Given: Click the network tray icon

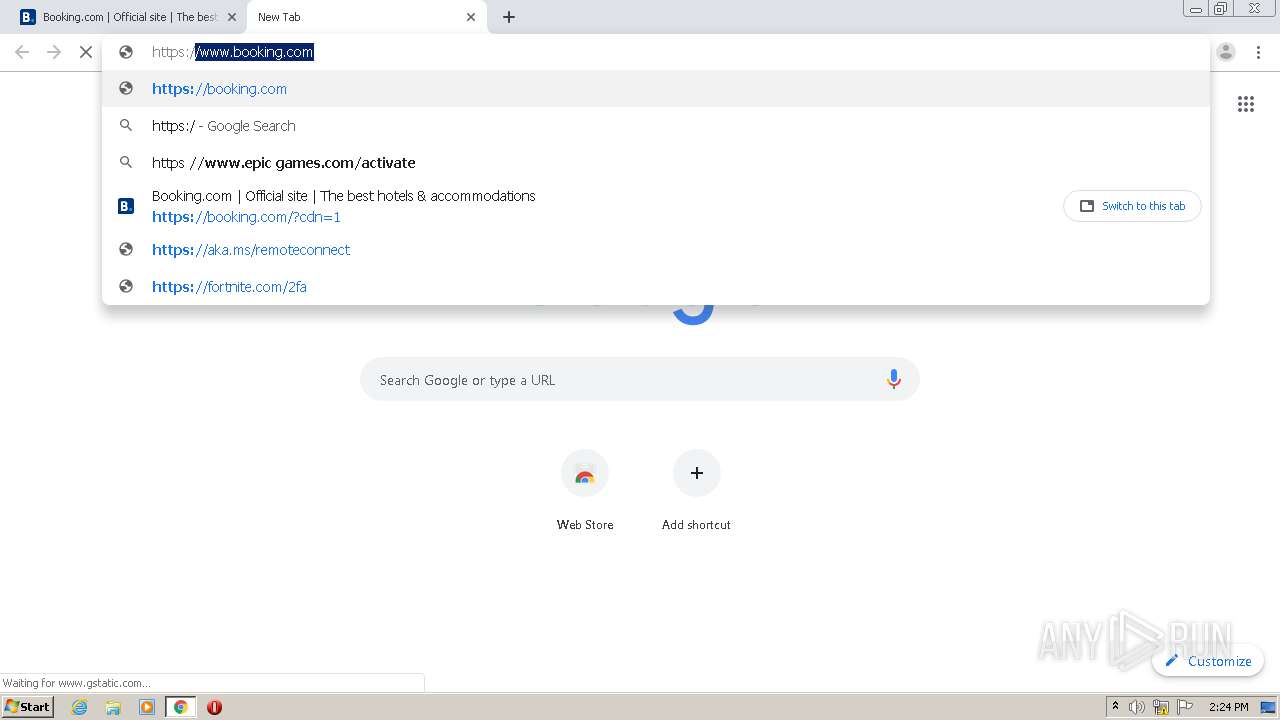Looking at the screenshot, I should point(1161,707).
